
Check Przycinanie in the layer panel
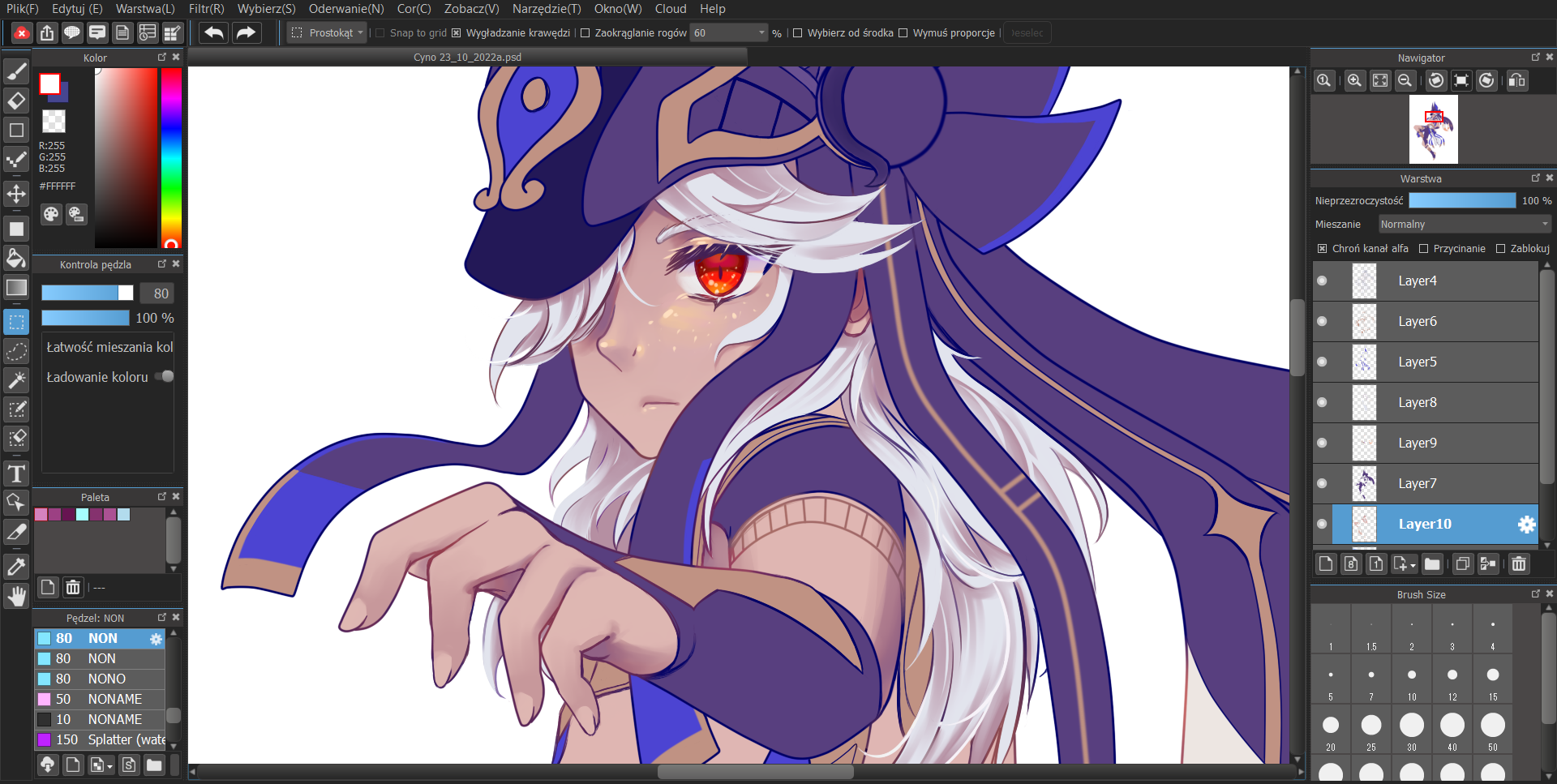point(1425,249)
